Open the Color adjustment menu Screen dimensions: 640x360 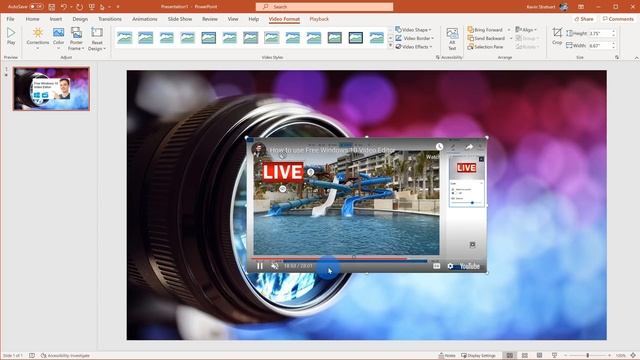click(58, 38)
